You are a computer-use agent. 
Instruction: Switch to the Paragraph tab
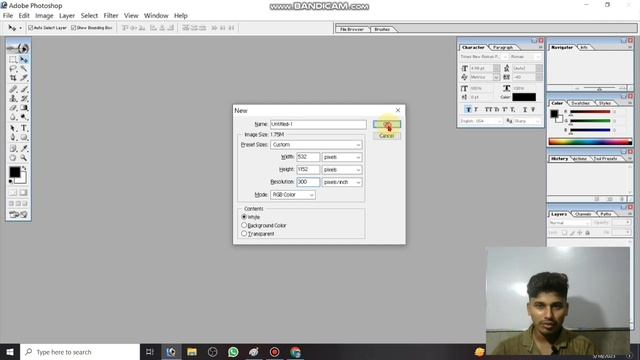pyautogui.click(x=502, y=47)
